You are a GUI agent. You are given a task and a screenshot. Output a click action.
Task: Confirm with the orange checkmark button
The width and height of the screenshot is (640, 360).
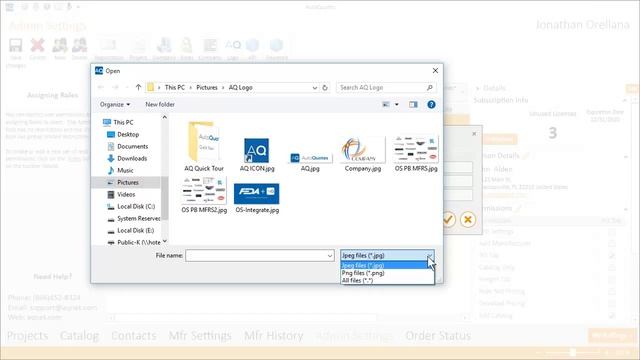click(x=448, y=220)
